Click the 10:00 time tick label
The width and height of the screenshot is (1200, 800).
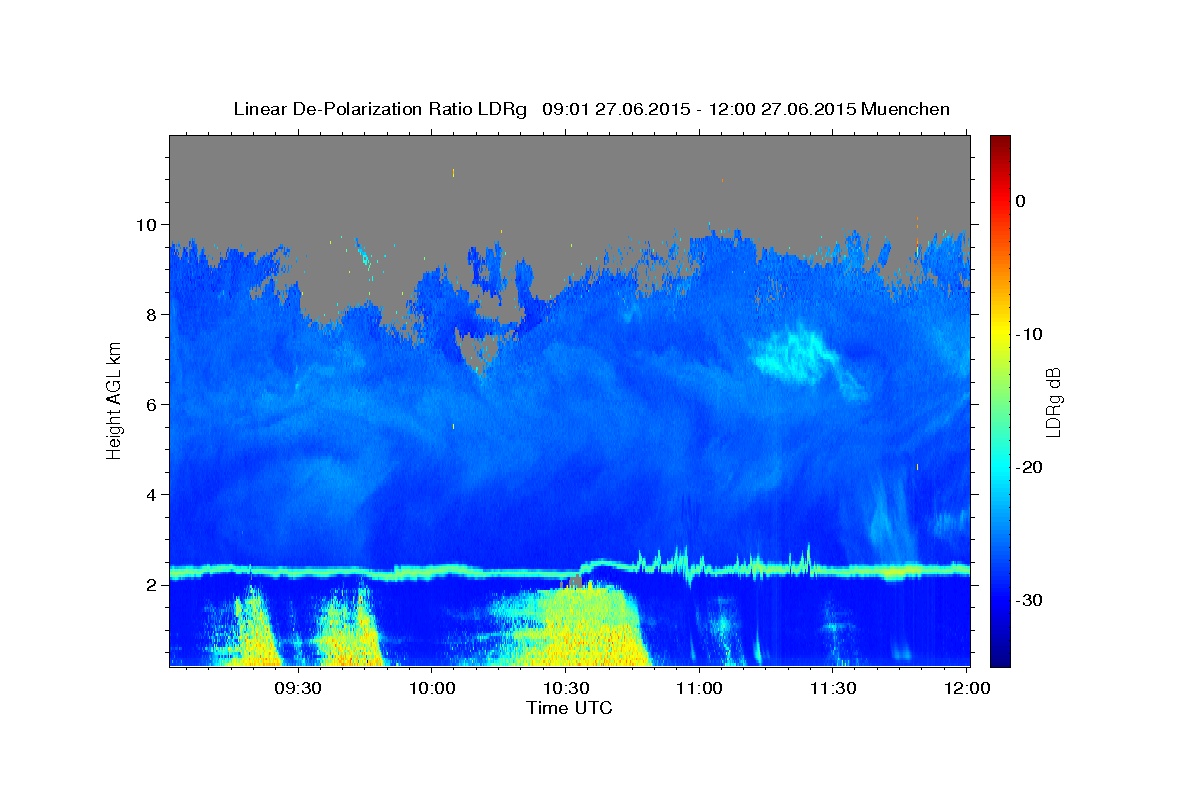[x=432, y=688]
